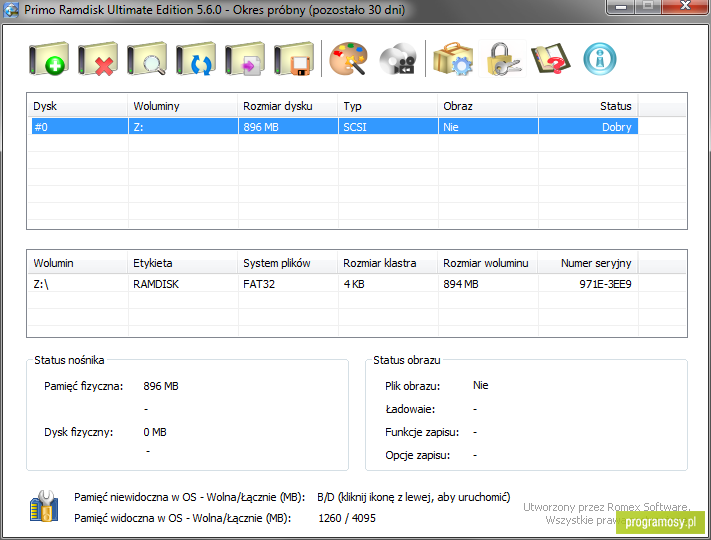Click the Plik obrazu Nie value
Screen dimensions: 711x540
(x=481, y=385)
